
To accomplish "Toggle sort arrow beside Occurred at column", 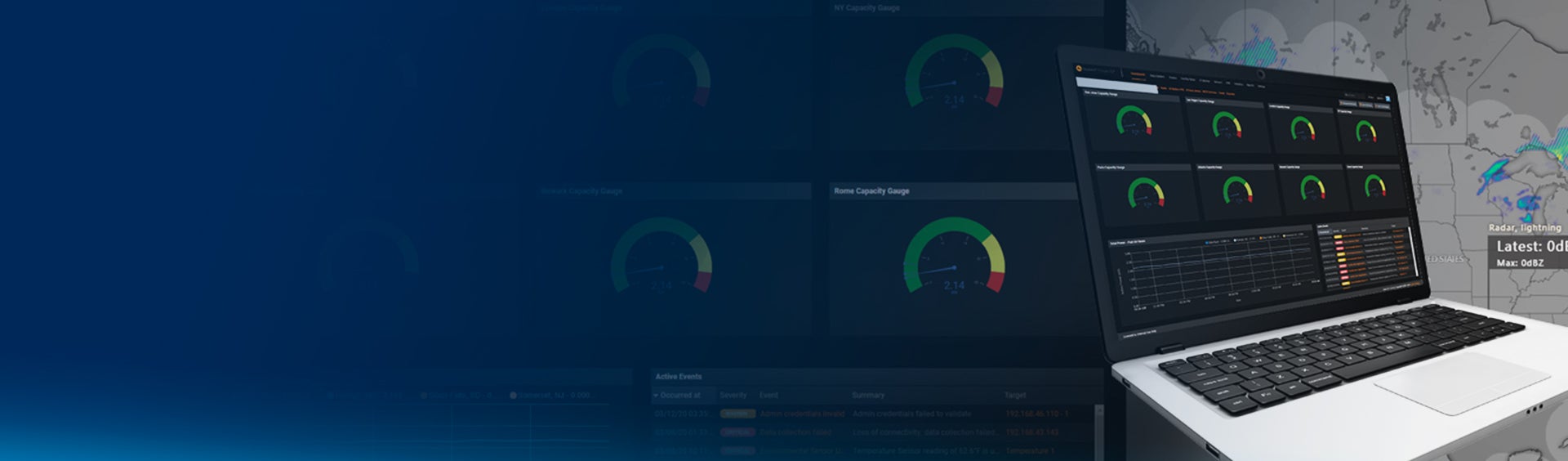I will tap(655, 396).
